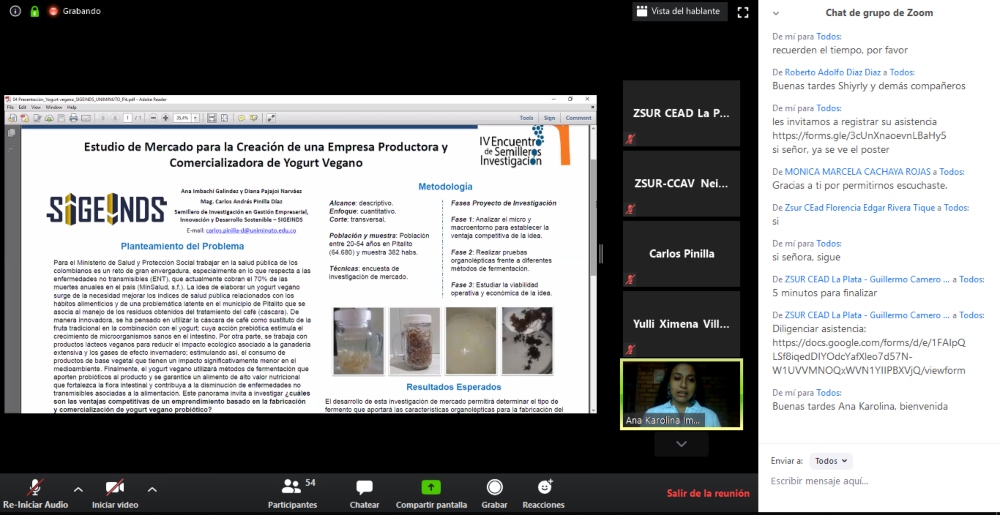Click muted mic icon on Carlos Pinilla tile
The height and width of the screenshot is (515, 1000).
click(630, 279)
